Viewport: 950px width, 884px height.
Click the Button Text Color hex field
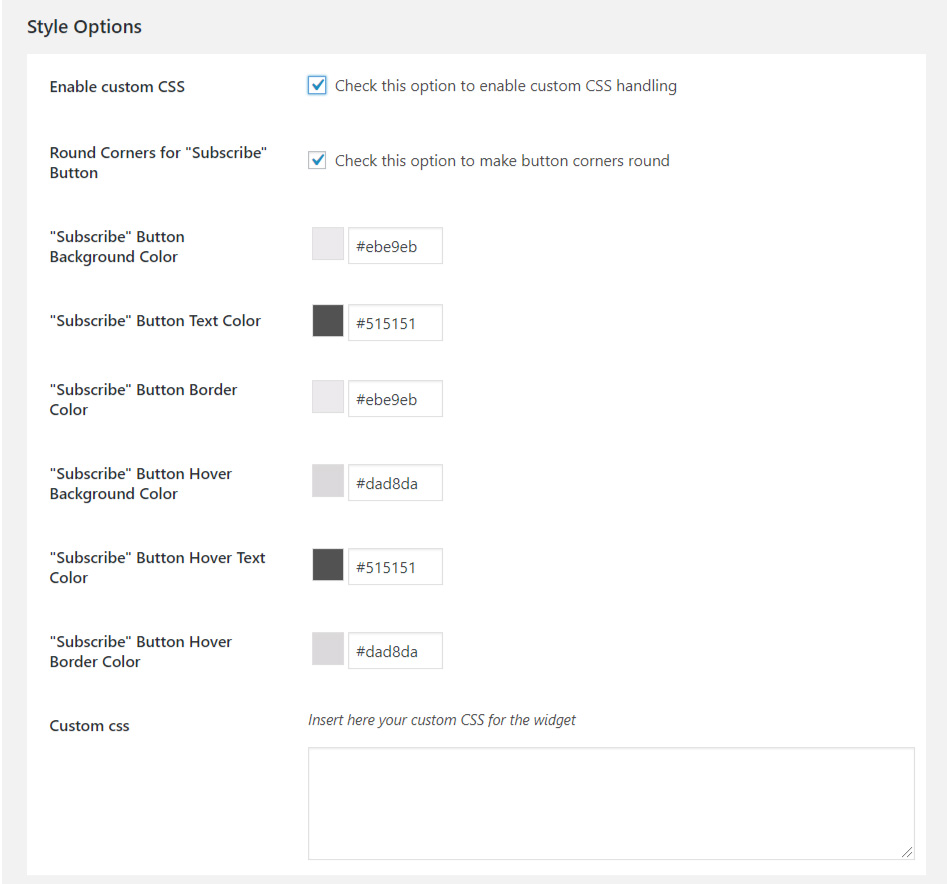pyautogui.click(x=395, y=323)
